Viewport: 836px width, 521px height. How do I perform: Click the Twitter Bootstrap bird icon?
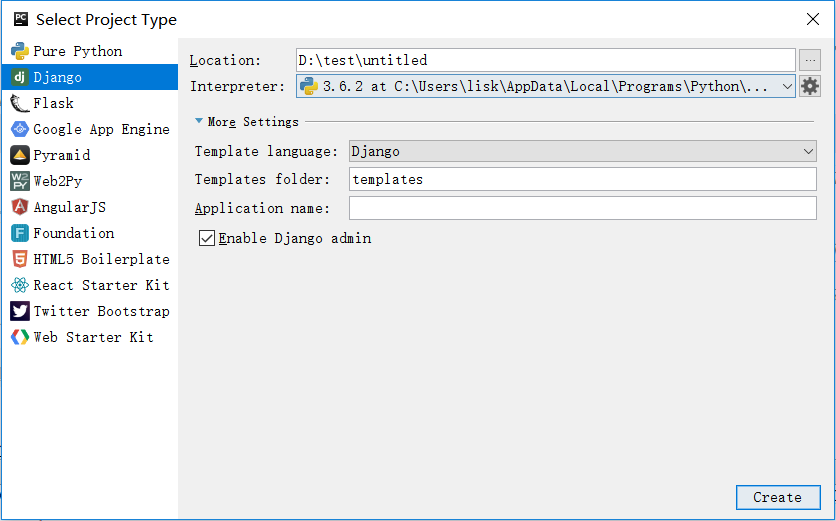tap(20, 311)
